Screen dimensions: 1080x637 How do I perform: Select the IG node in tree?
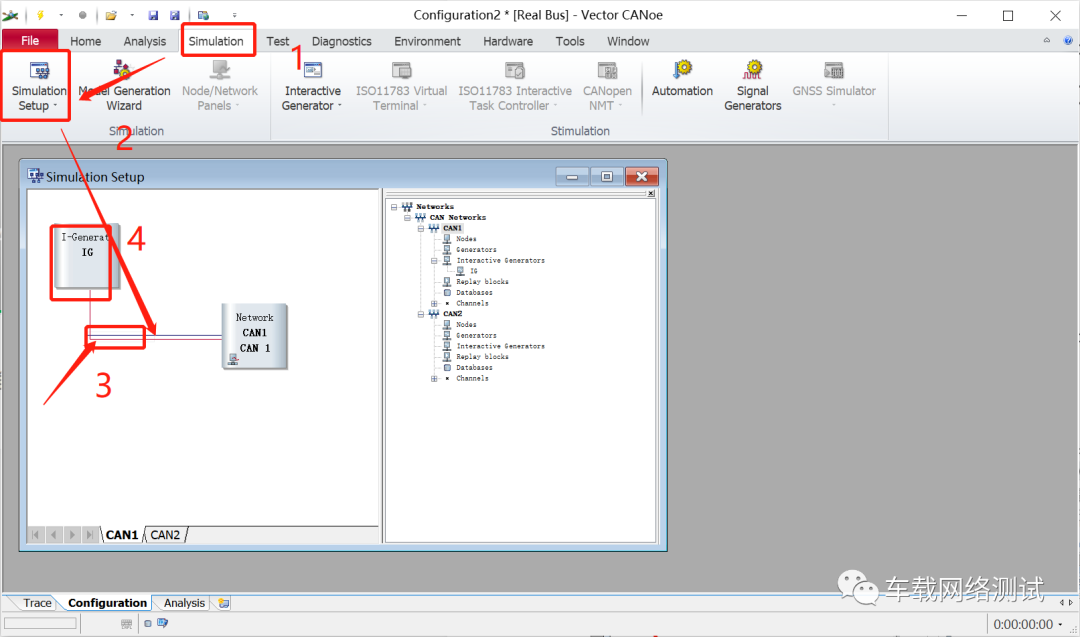pos(473,271)
